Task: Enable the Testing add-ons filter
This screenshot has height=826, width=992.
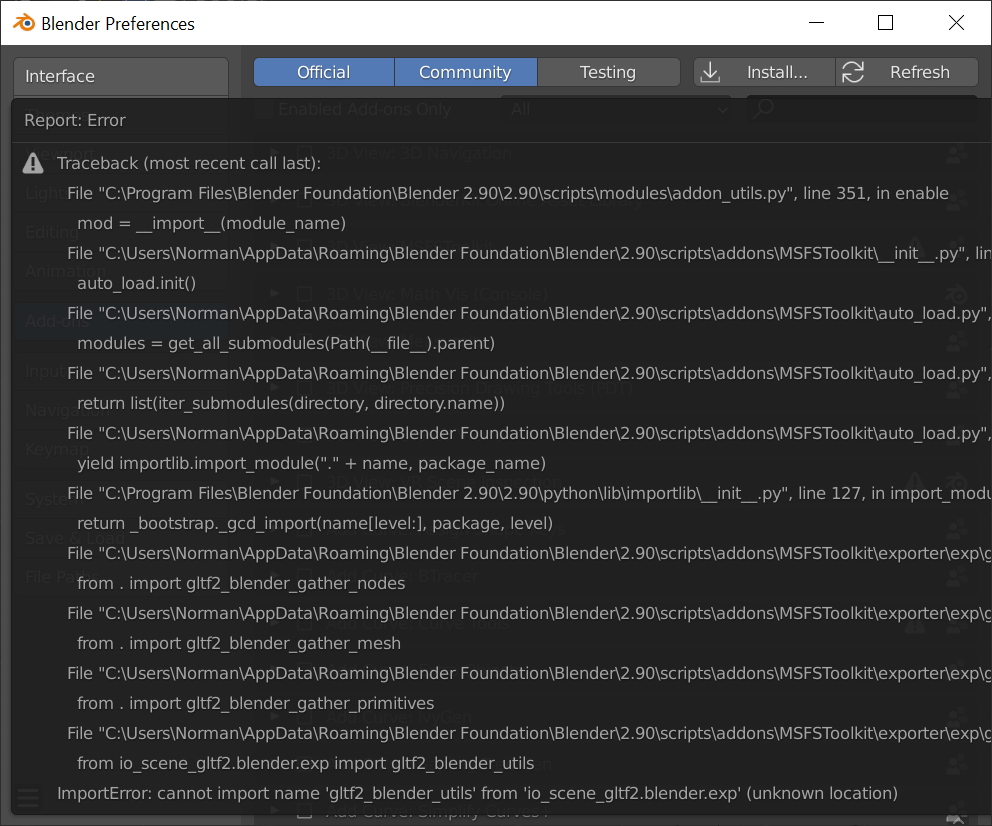Action: coord(608,72)
